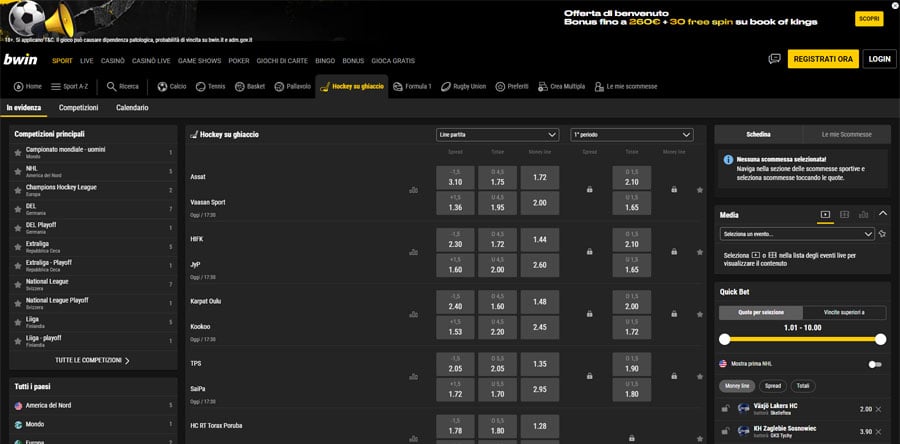Favorite the TPS vs SaiPa match
The width and height of the screenshot is (900, 444).
click(x=700, y=377)
